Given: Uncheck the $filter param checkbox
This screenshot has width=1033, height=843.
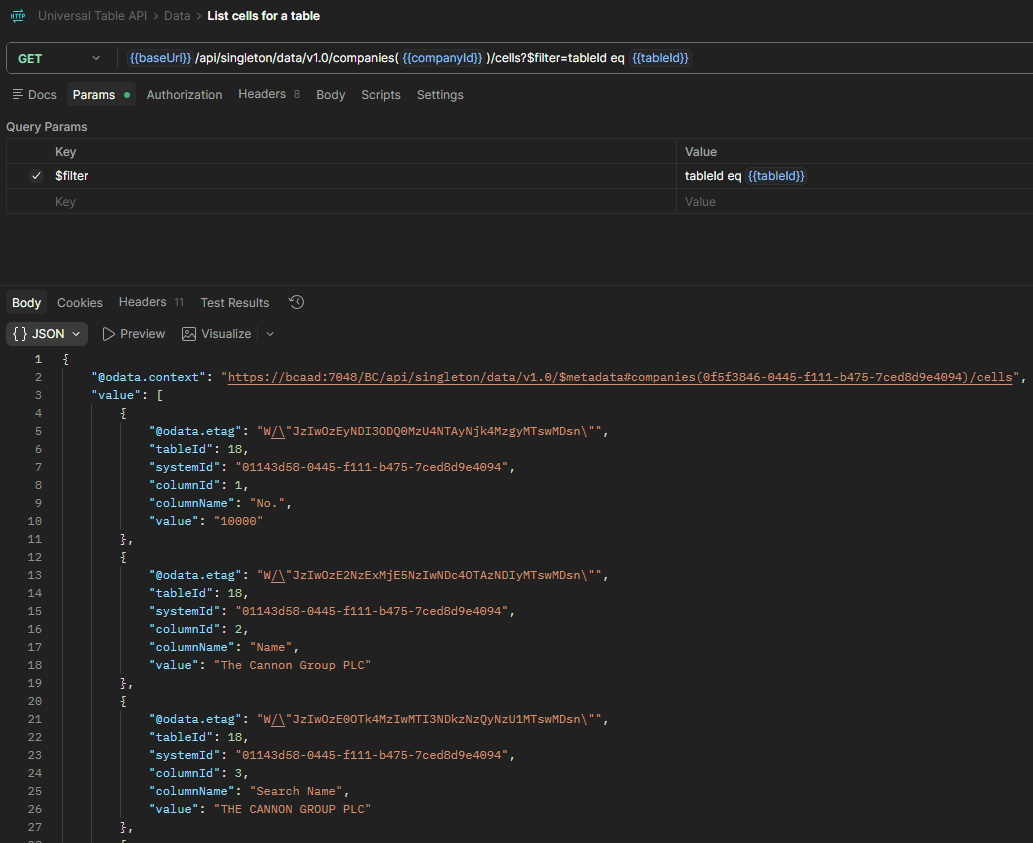Looking at the screenshot, I should click(x=36, y=176).
